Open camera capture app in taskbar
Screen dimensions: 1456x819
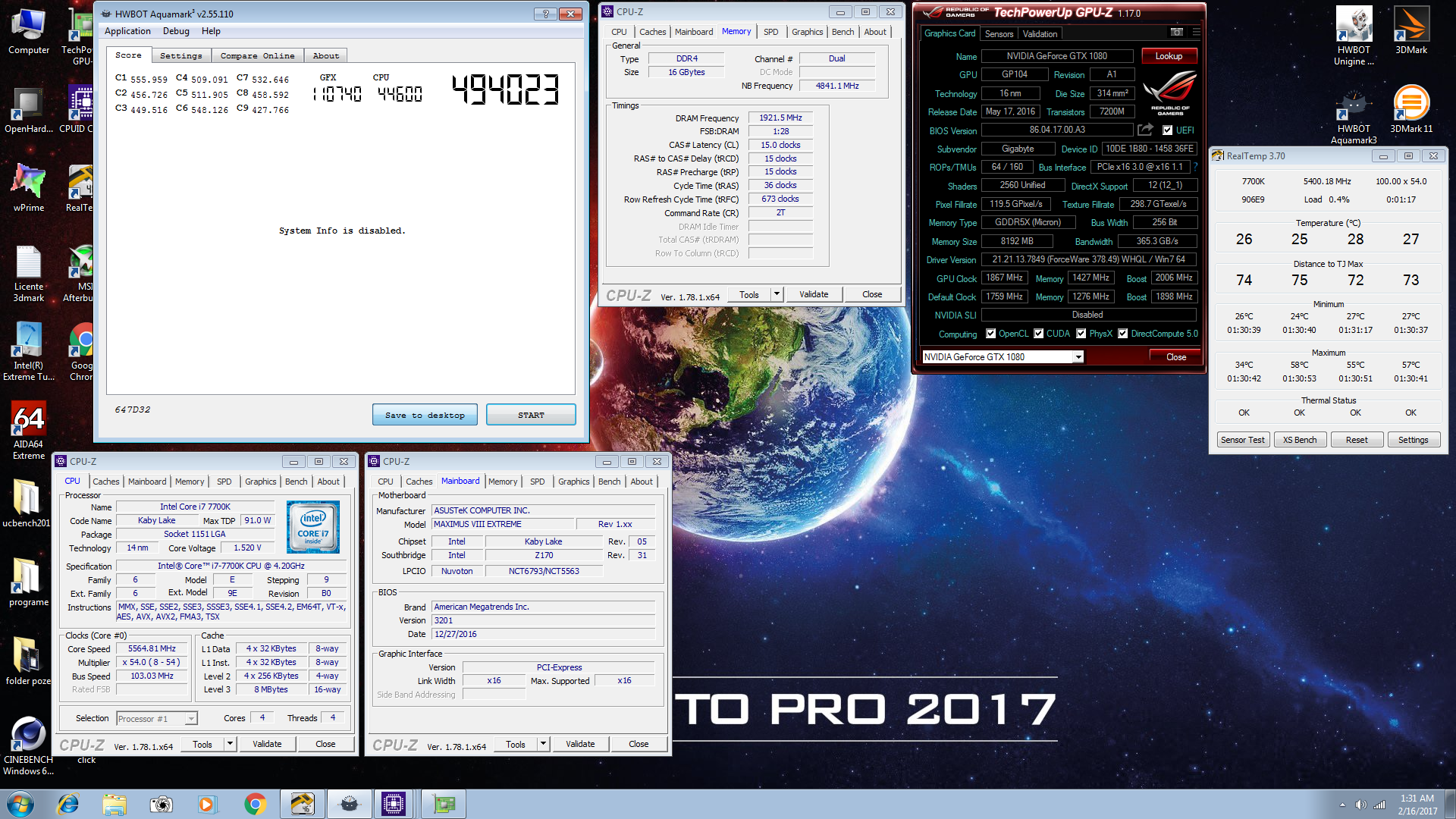[161, 804]
